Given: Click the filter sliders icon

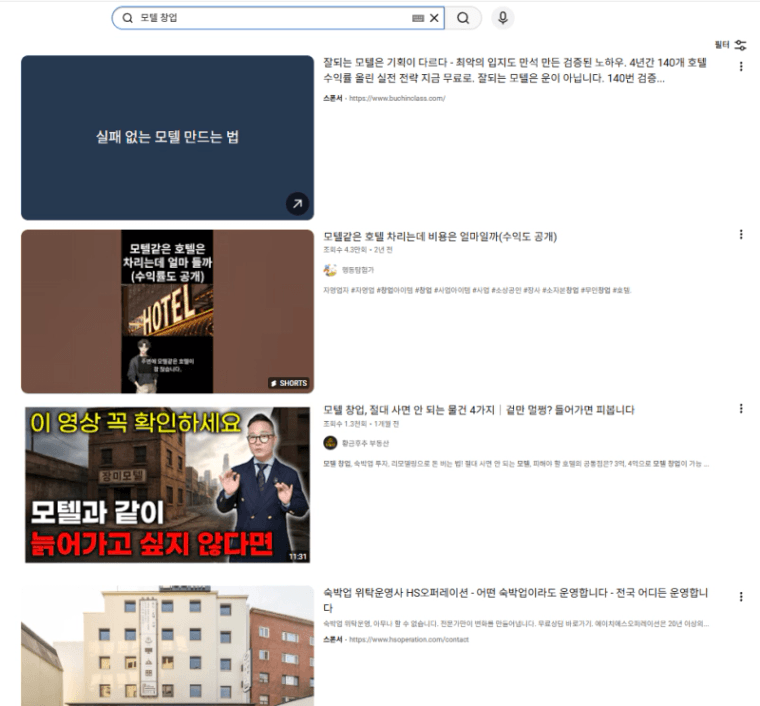Looking at the screenshot, I should 741,45.
